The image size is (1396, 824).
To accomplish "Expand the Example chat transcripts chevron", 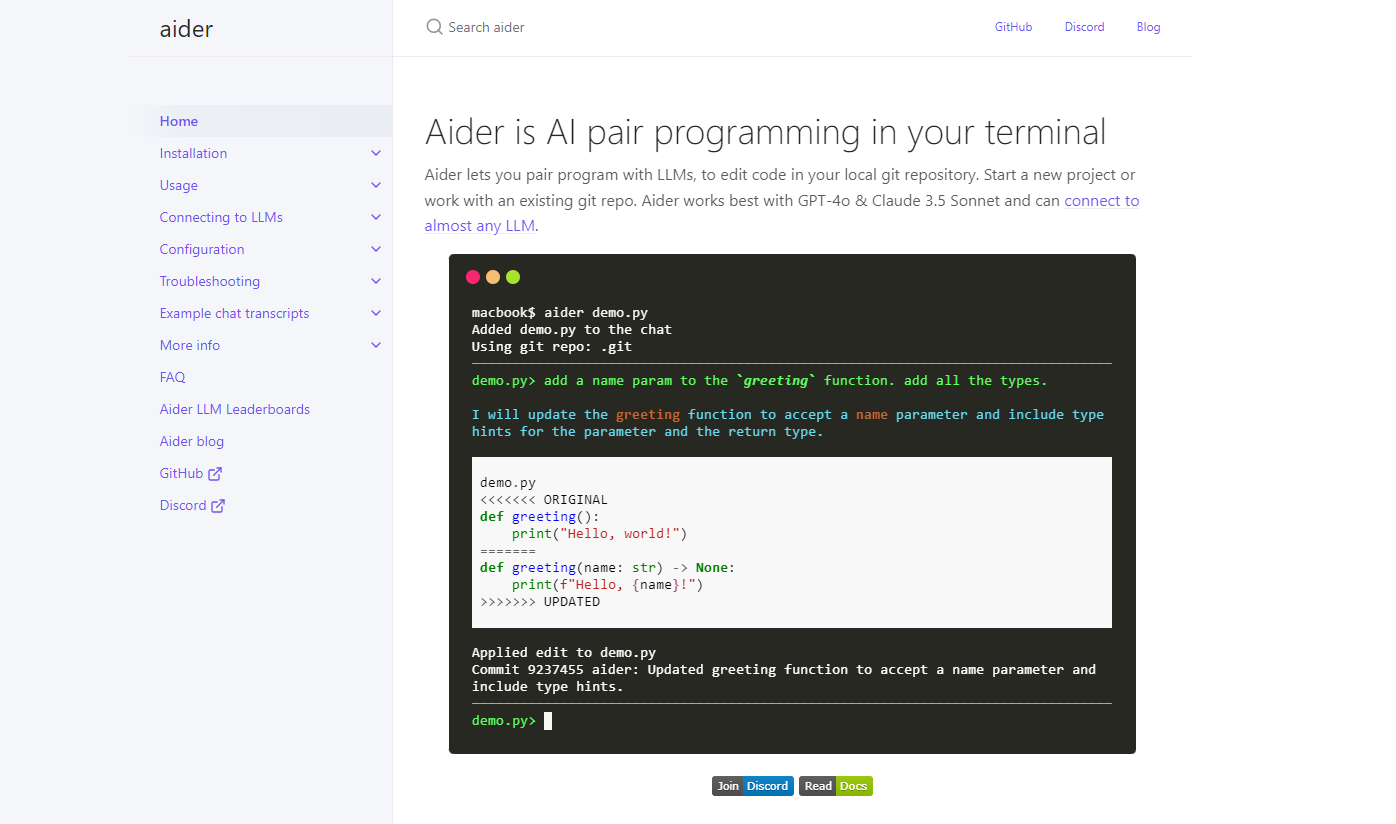I will tap(376, 313).
